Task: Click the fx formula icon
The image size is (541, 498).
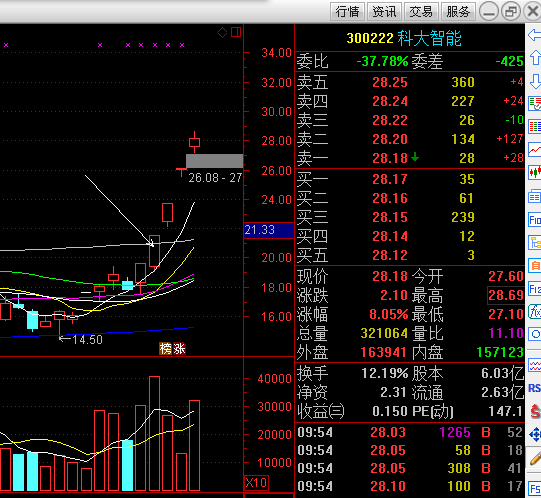Action: pyautogui.click(x=534, y=312)
